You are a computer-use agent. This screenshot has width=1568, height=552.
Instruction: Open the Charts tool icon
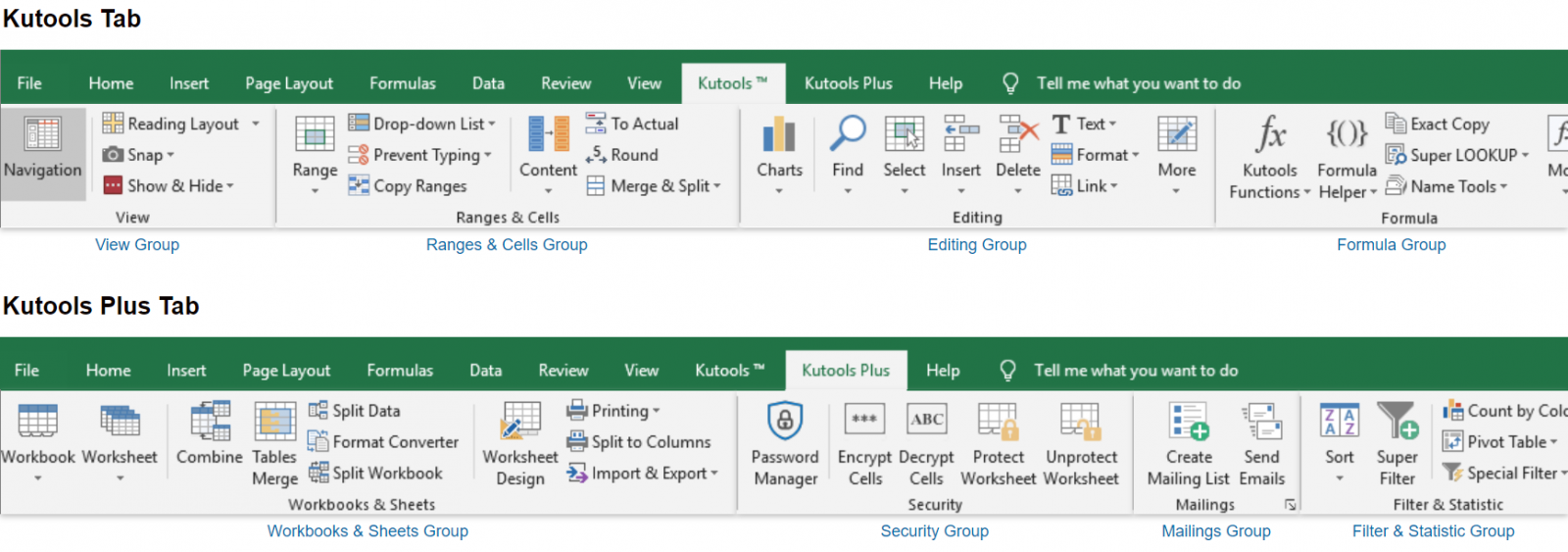[x=779, y=135]
